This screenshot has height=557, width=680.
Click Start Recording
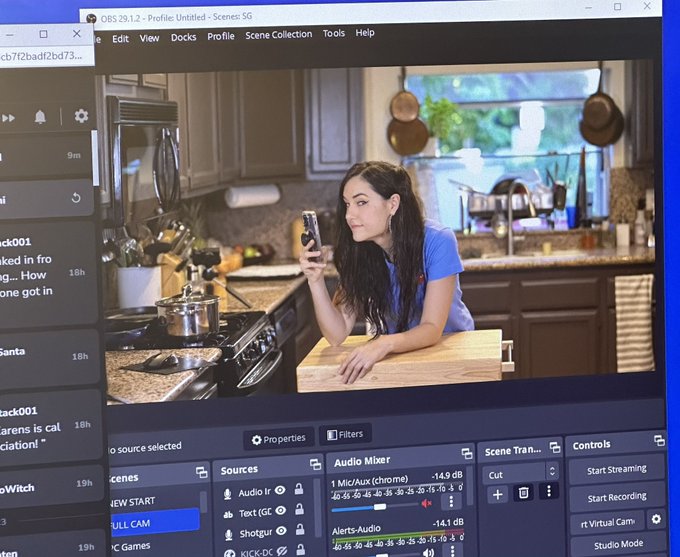[x=617, y=497]
